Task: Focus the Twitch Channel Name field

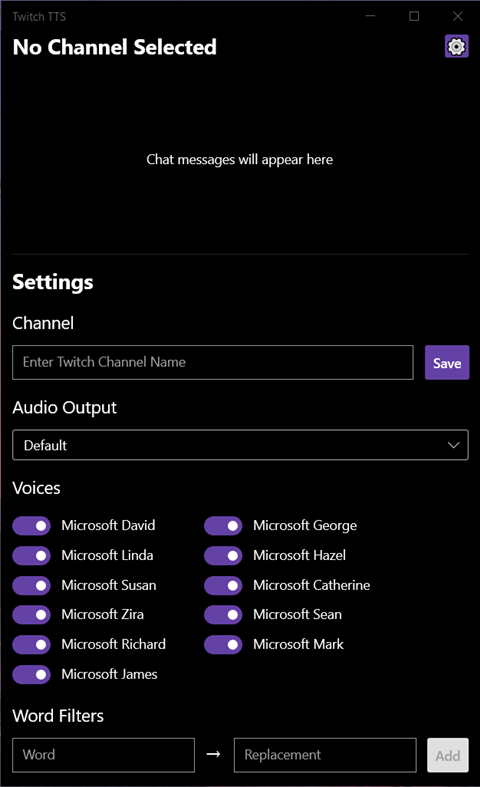Action: coord(213,362)
